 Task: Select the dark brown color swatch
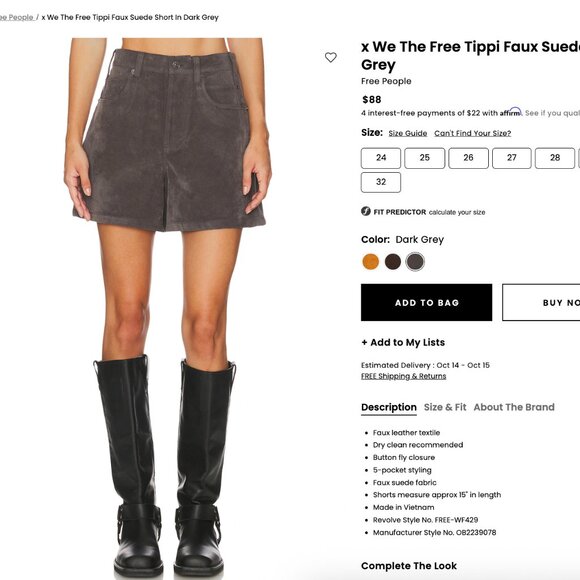[x=393, y=262]
